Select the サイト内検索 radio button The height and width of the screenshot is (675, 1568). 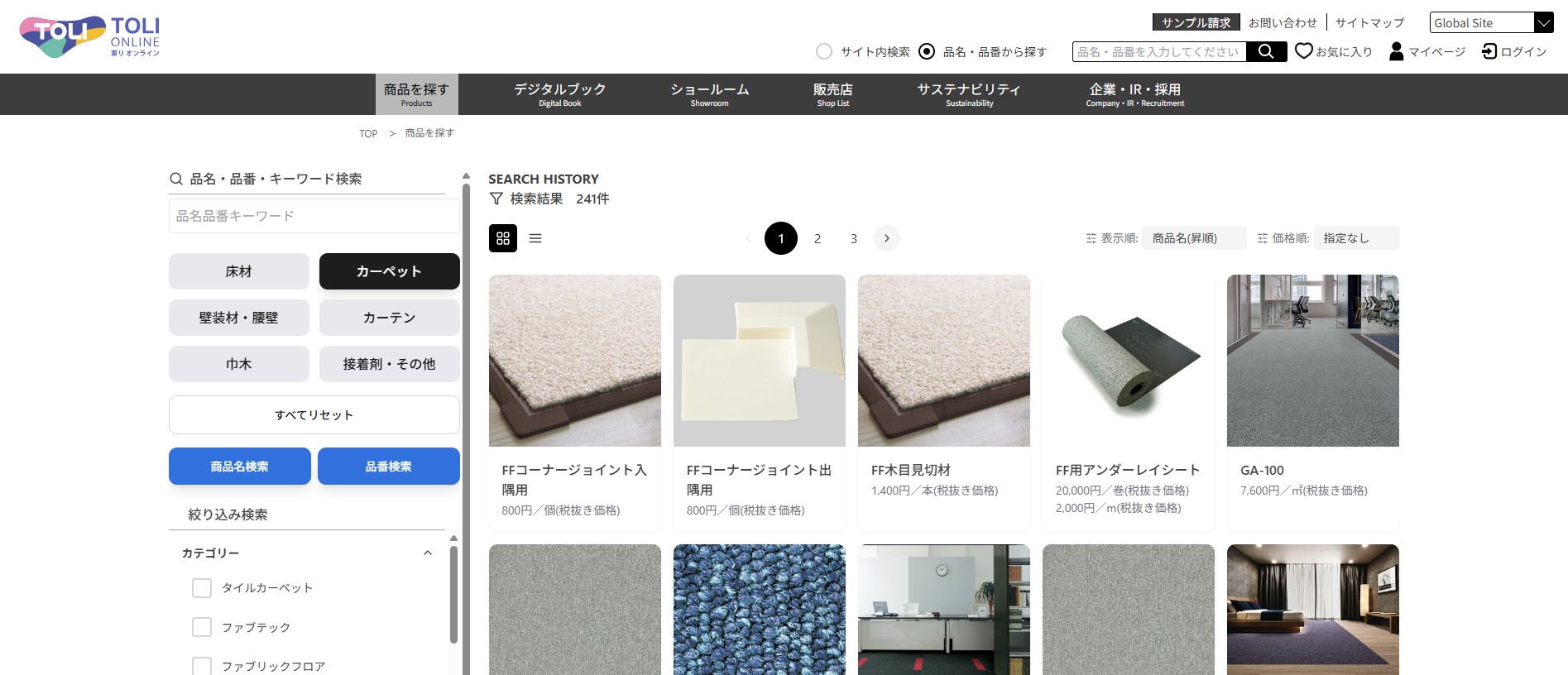click(x=824, y=51)
